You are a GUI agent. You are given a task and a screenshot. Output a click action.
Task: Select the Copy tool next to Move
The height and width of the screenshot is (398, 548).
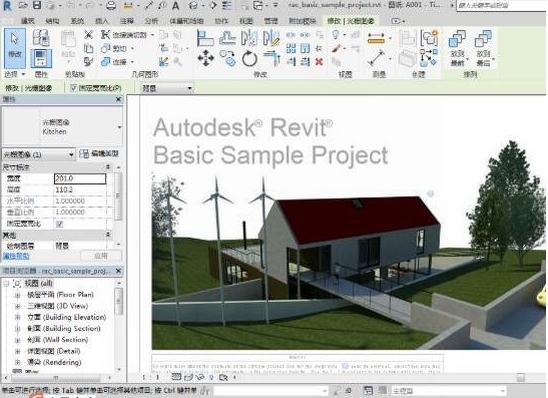[228, 58]
